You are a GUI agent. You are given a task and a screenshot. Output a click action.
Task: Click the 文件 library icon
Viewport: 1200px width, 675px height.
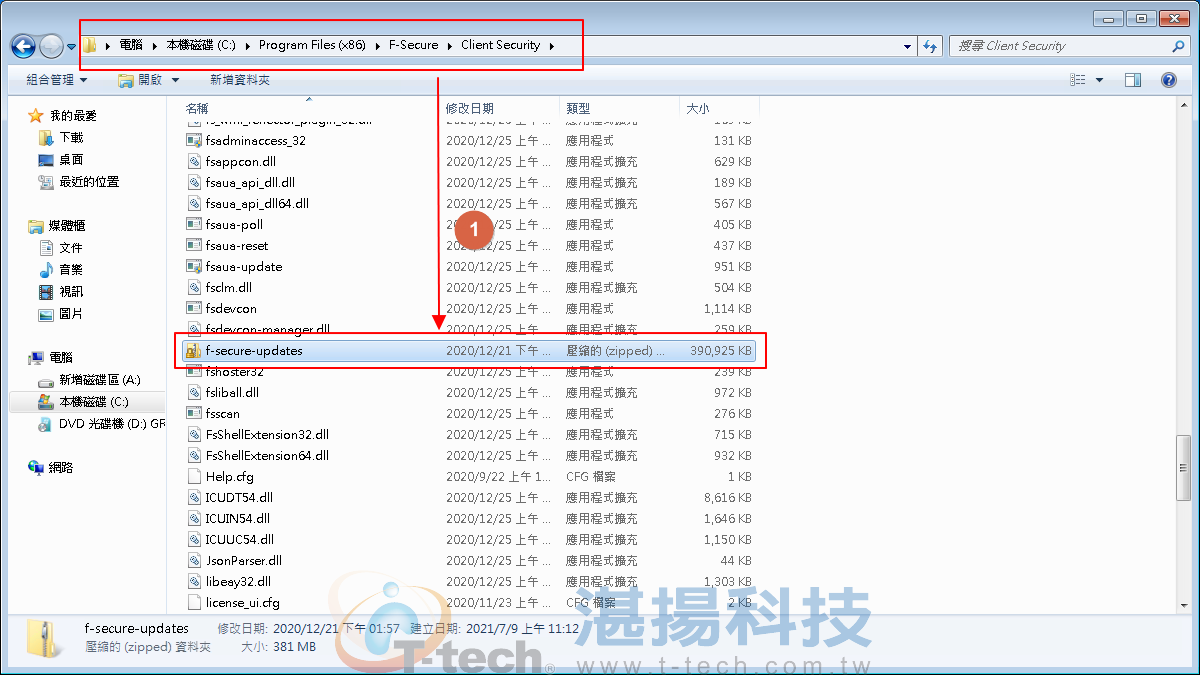pyautogui.click(x=45, y=248)
